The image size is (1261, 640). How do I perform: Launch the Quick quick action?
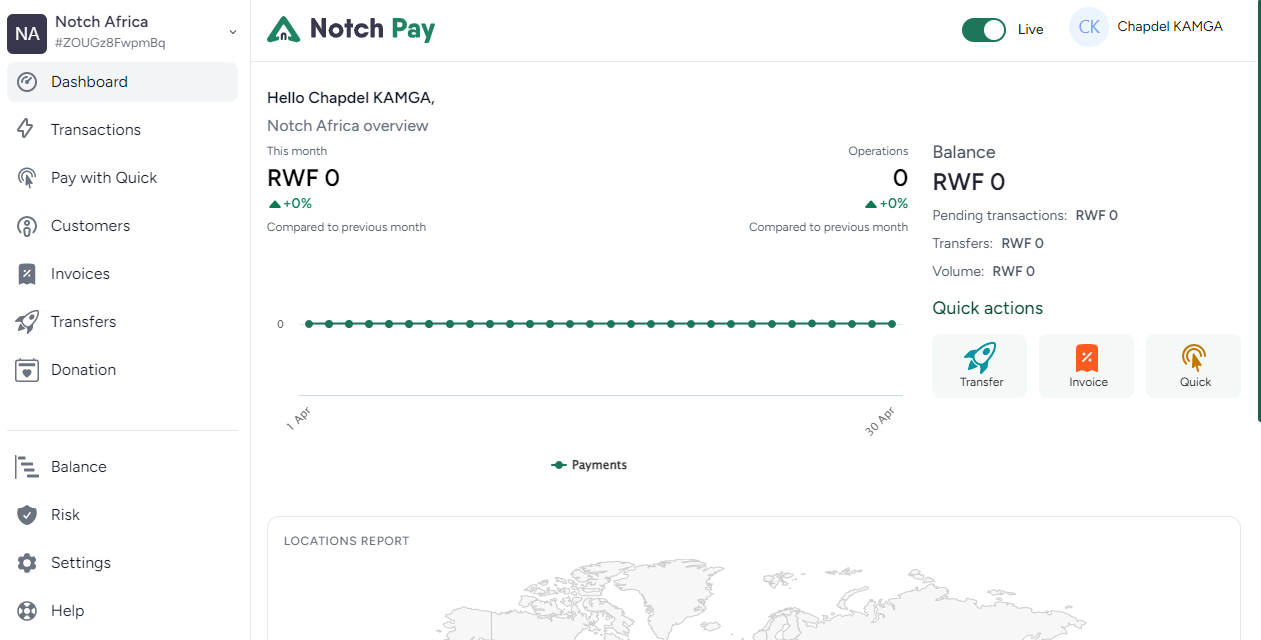1194,366
